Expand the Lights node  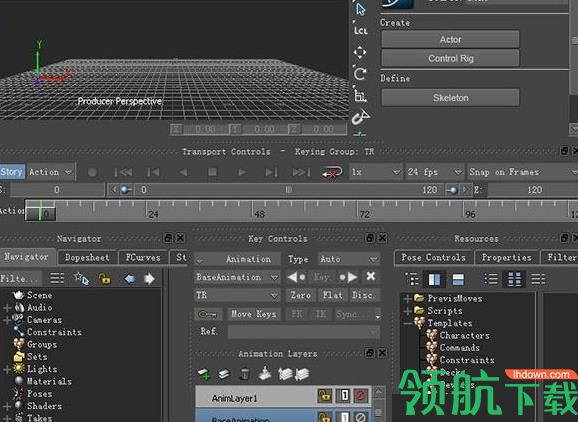[x=7, y=369]
